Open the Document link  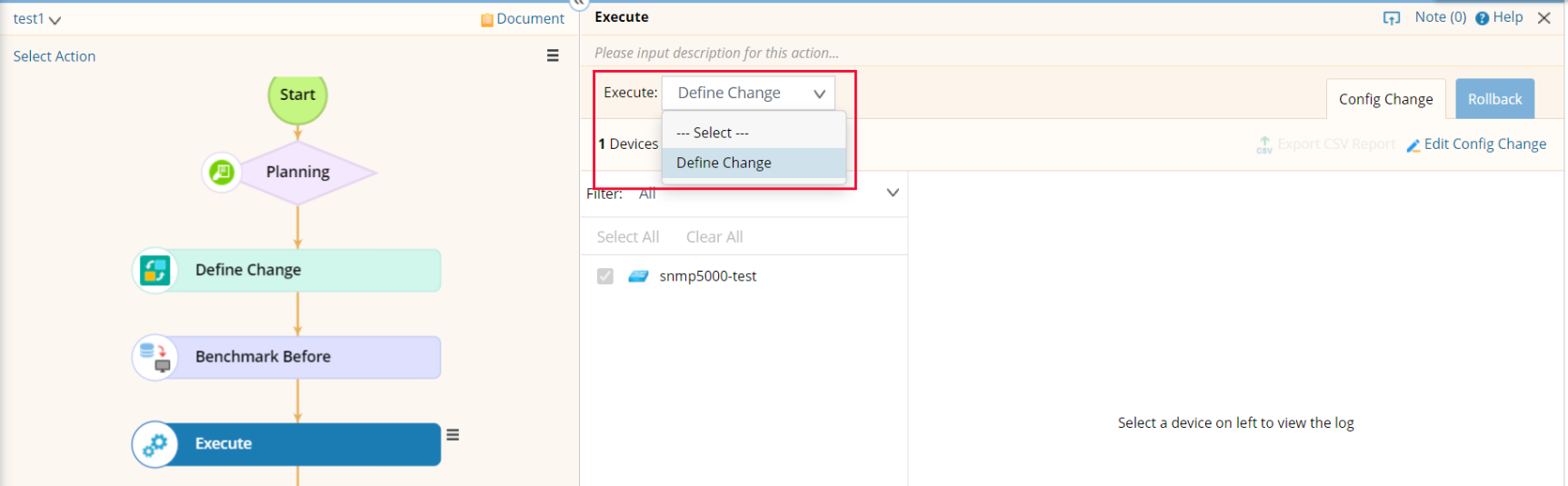(523, 19)
